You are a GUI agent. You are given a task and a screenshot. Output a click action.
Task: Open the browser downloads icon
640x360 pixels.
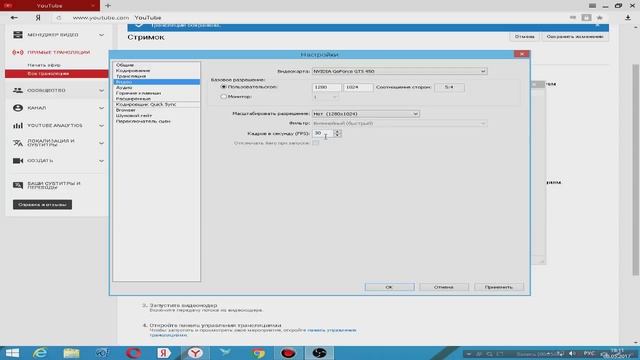pos(628,18)
